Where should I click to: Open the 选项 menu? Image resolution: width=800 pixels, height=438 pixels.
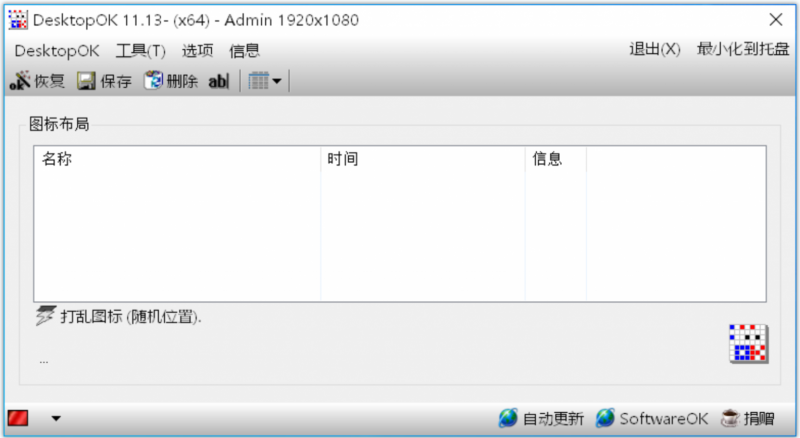pyautogui.click(x=197, y=51)
